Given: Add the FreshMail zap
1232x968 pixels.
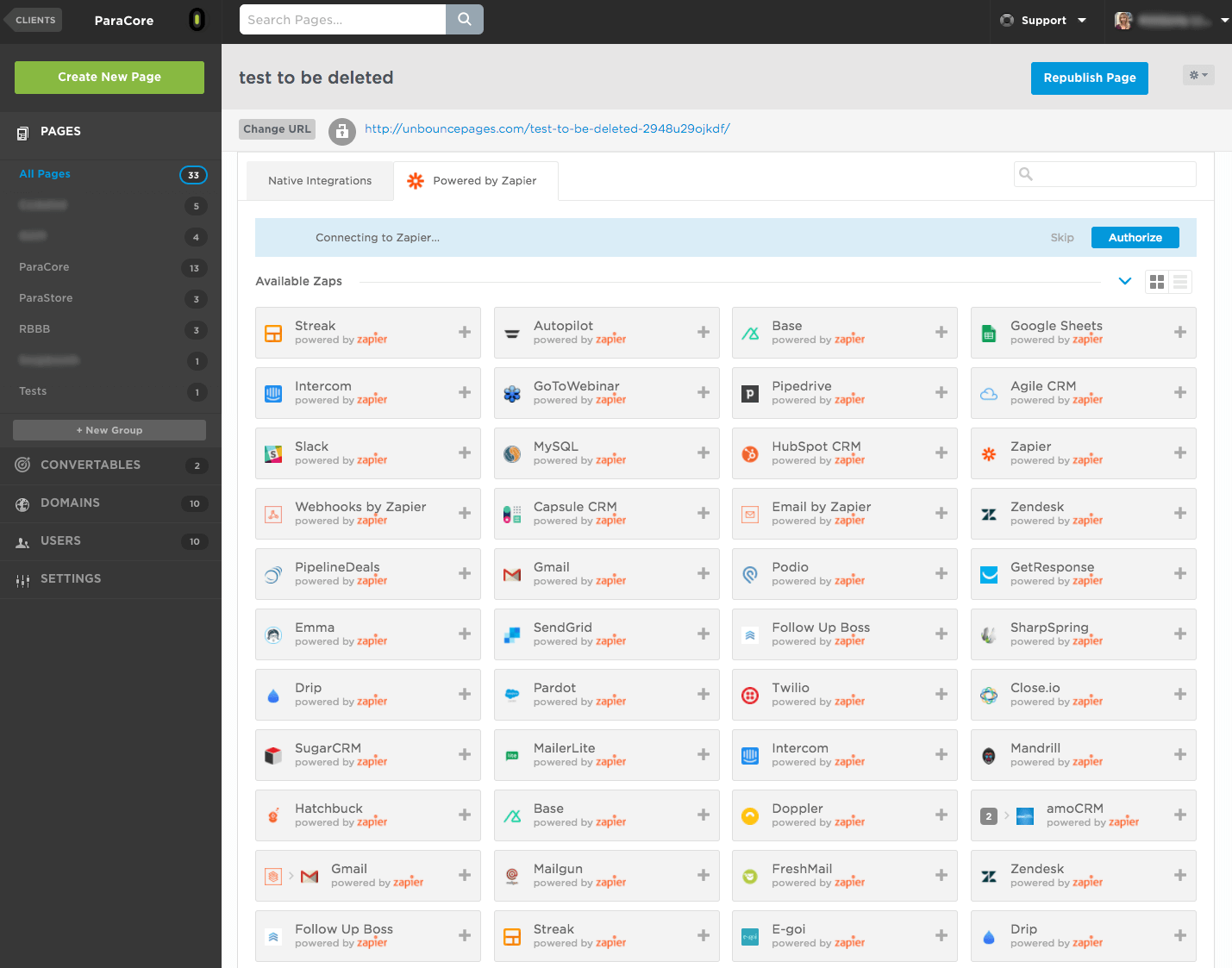Looking at the screenshot, I should point(941,875).
